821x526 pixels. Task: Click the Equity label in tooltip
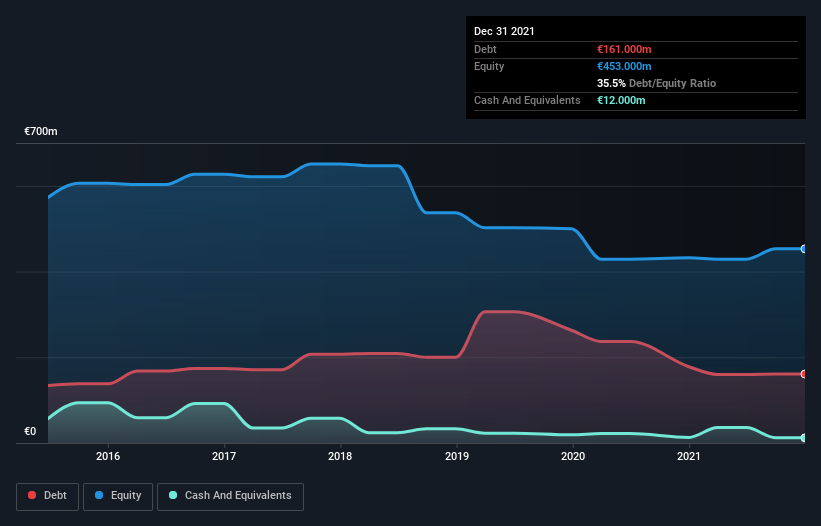[489, 66]
